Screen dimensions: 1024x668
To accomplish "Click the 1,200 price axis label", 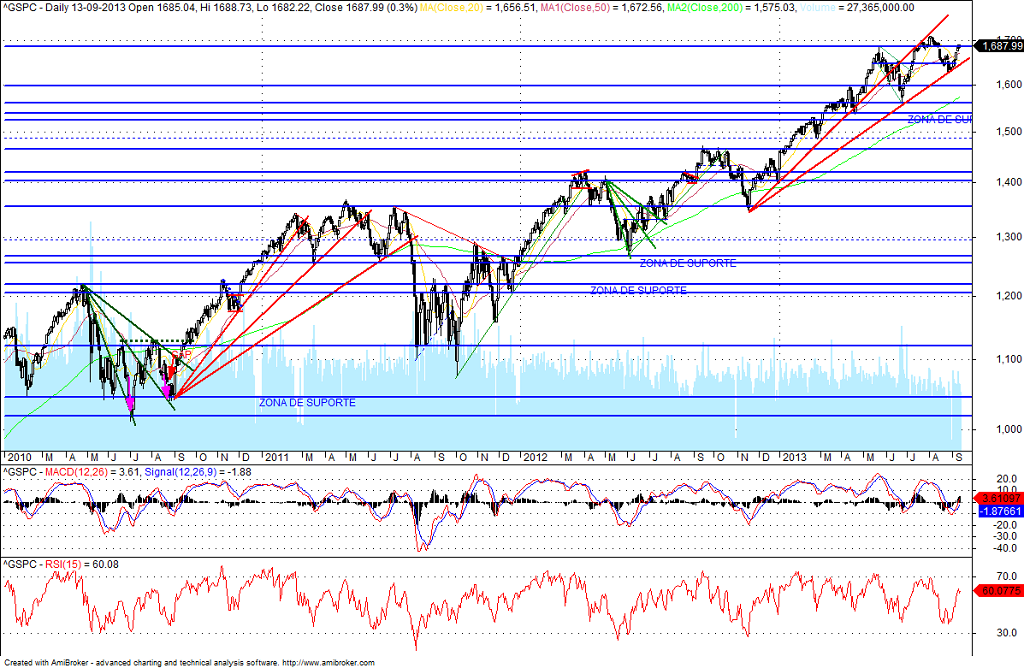I will pyautogui.click(x=1009, y=296).
